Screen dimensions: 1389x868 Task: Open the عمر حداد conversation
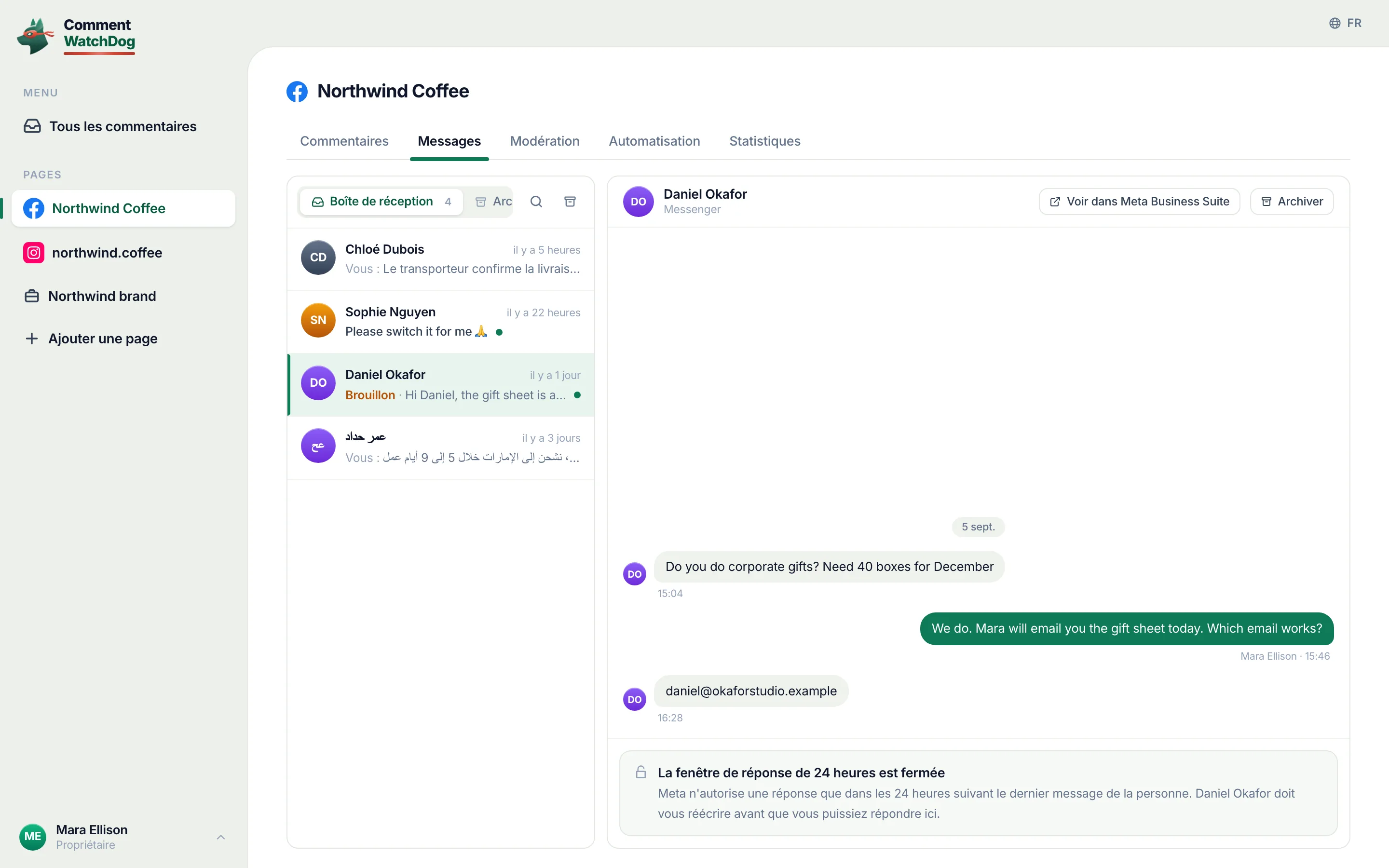[440, 447]
